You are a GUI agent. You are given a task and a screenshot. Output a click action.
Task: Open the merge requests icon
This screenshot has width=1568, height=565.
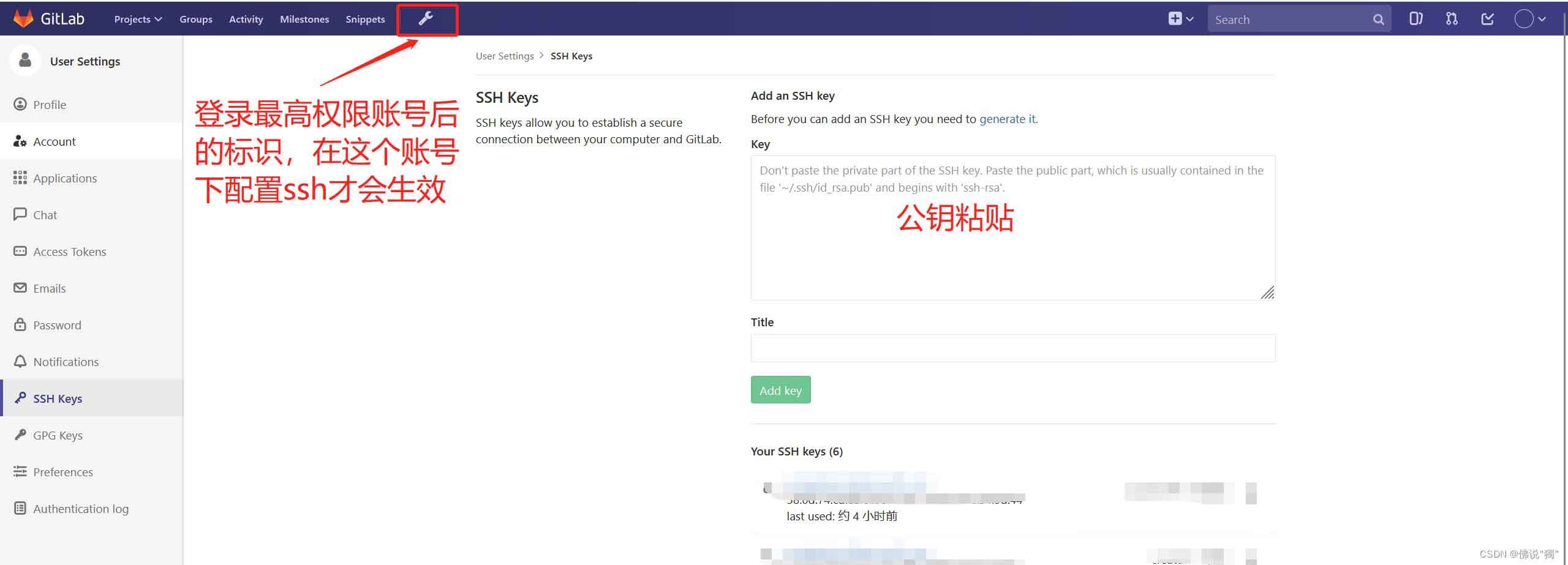tap(1452, 19)
